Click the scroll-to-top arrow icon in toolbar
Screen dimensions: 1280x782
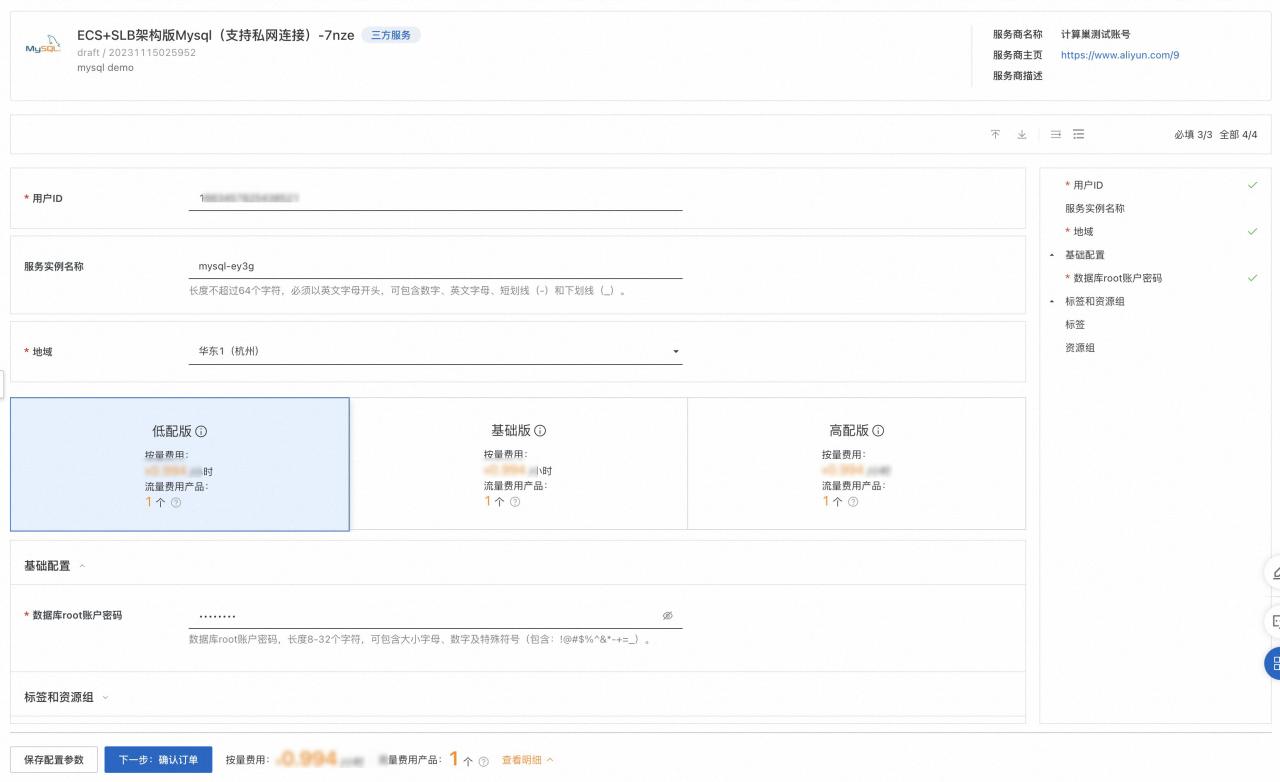tap(995, 135)
